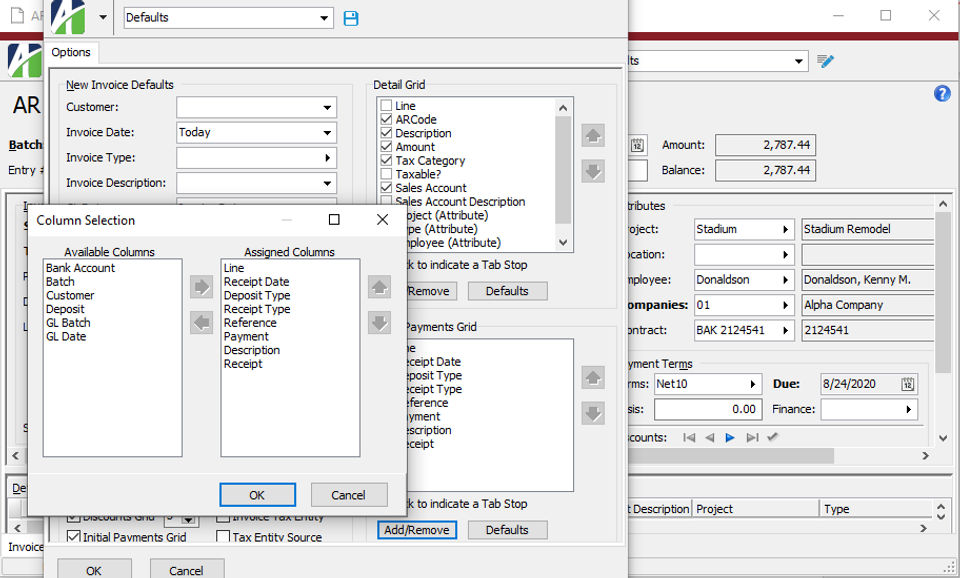Click Defaults button under Detail Grid
This screenshot has height=578, width=960.
(x=507, y=291)
